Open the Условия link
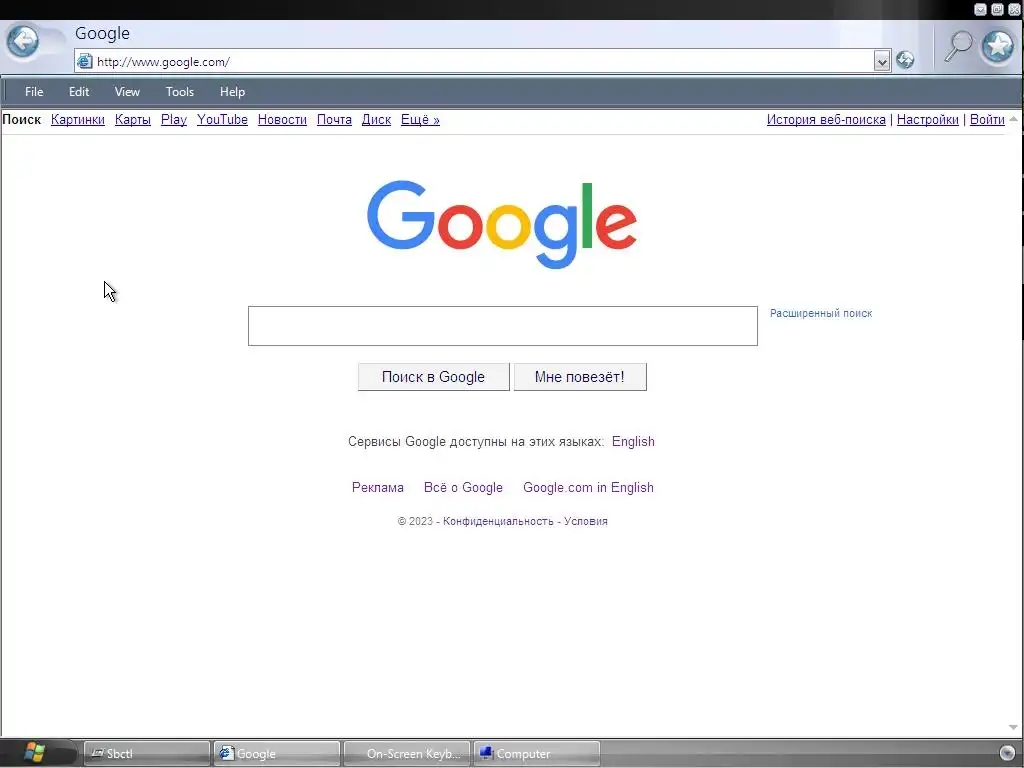The height and width of the screenshot is (768, 1024). tap(586, 521)
